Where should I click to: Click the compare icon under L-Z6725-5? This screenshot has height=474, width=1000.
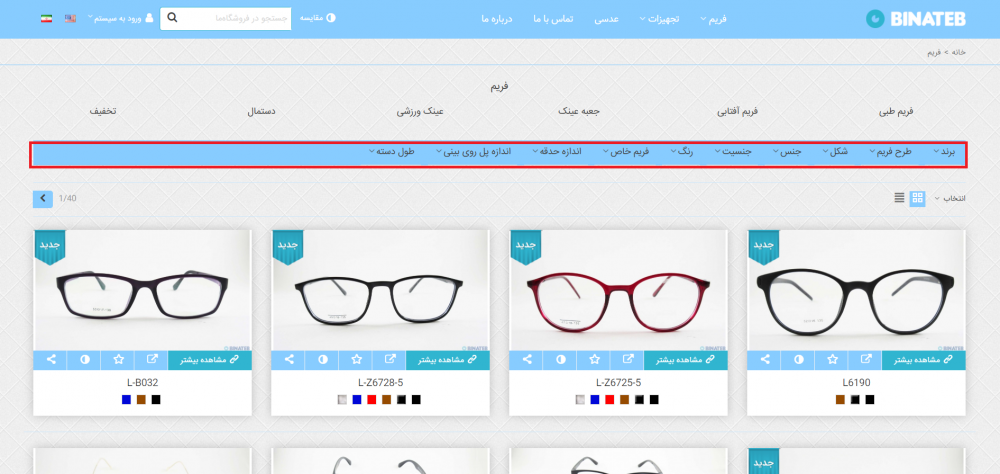561,360
